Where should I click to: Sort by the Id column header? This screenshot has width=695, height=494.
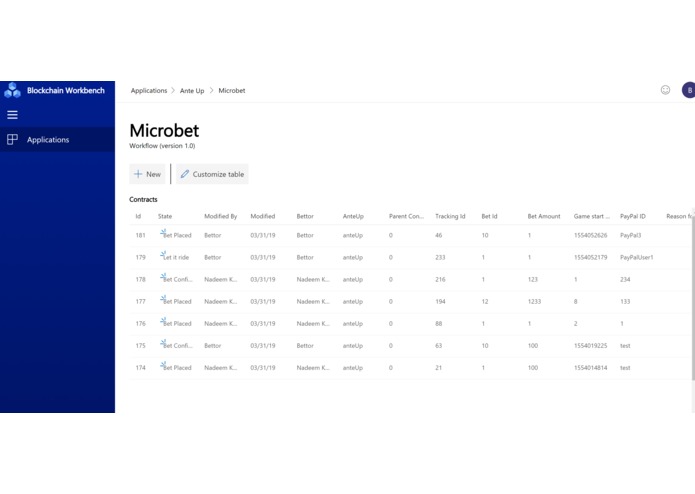[138, 216]
